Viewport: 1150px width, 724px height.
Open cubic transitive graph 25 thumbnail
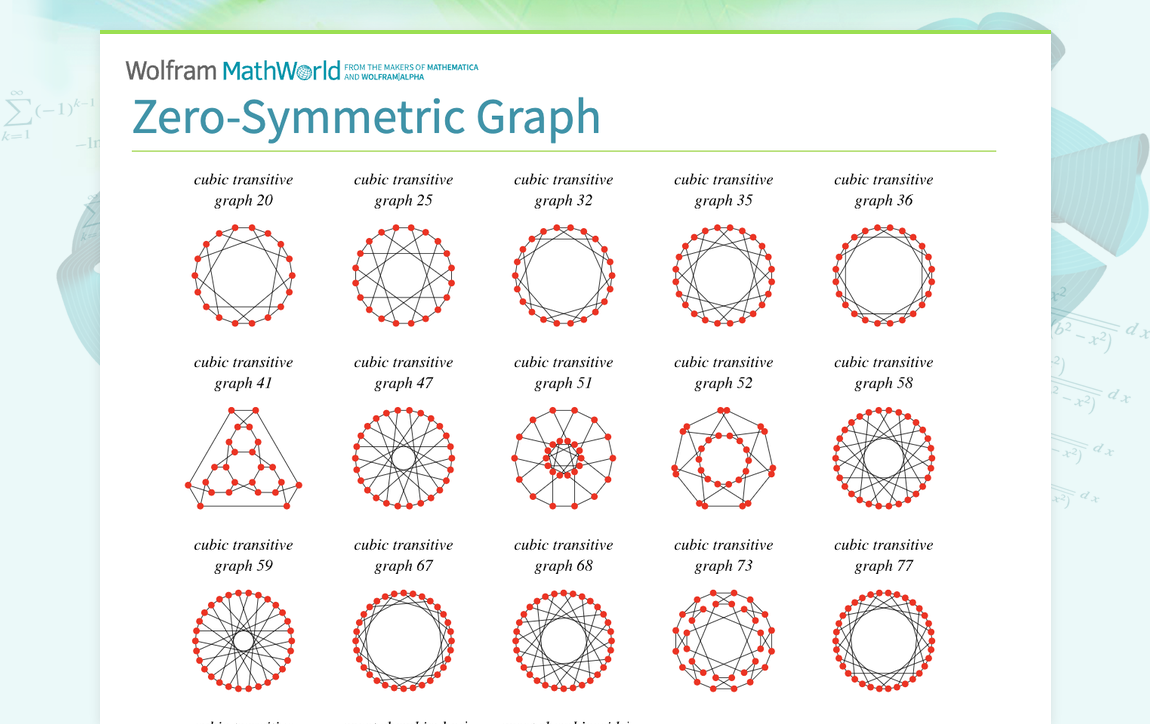click(x=403, y=275)
